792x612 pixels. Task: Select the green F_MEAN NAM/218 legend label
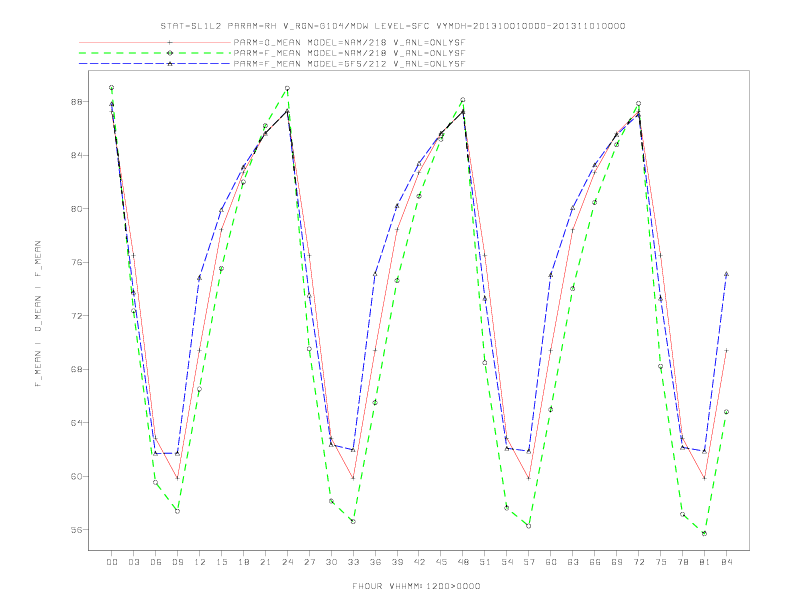point(349,53)
